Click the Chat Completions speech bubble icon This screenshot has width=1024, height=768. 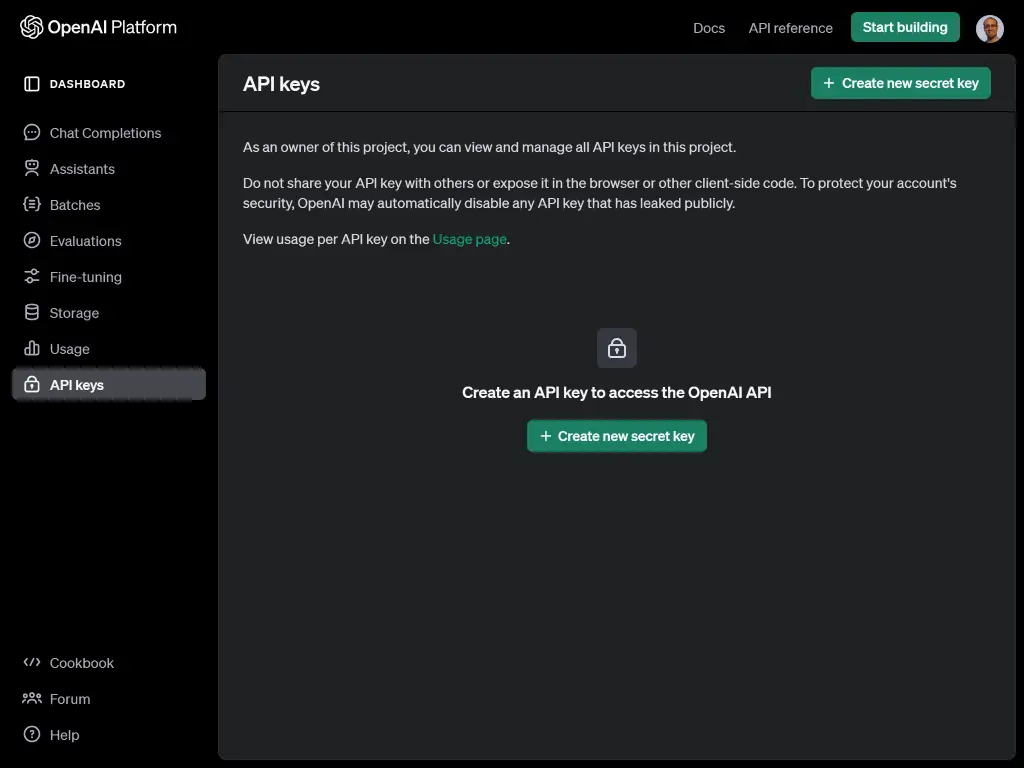click(x=31, y=133)
